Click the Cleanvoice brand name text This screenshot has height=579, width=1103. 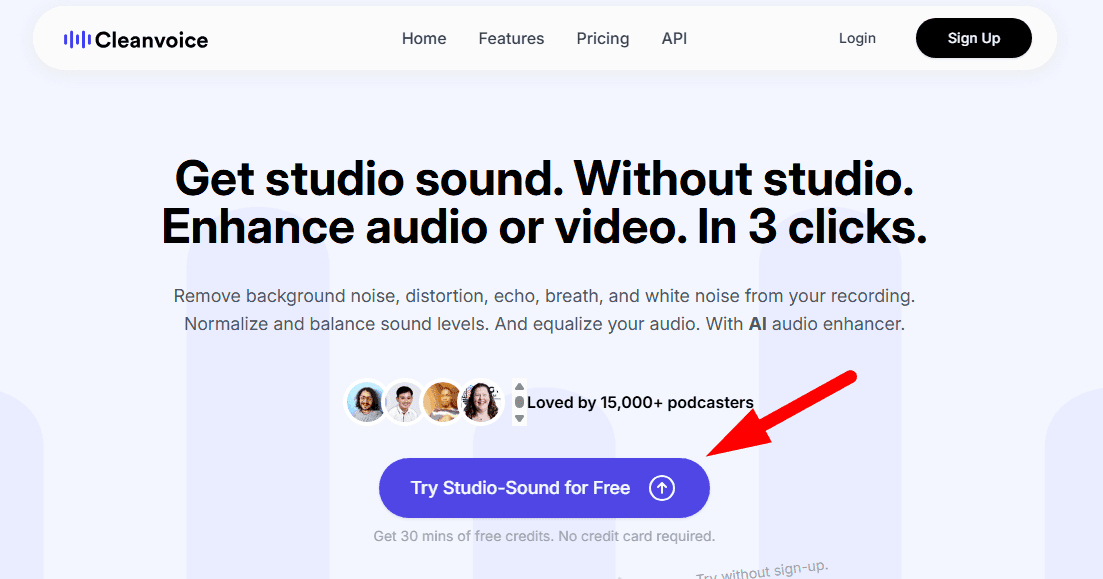[x=151, y=40]
